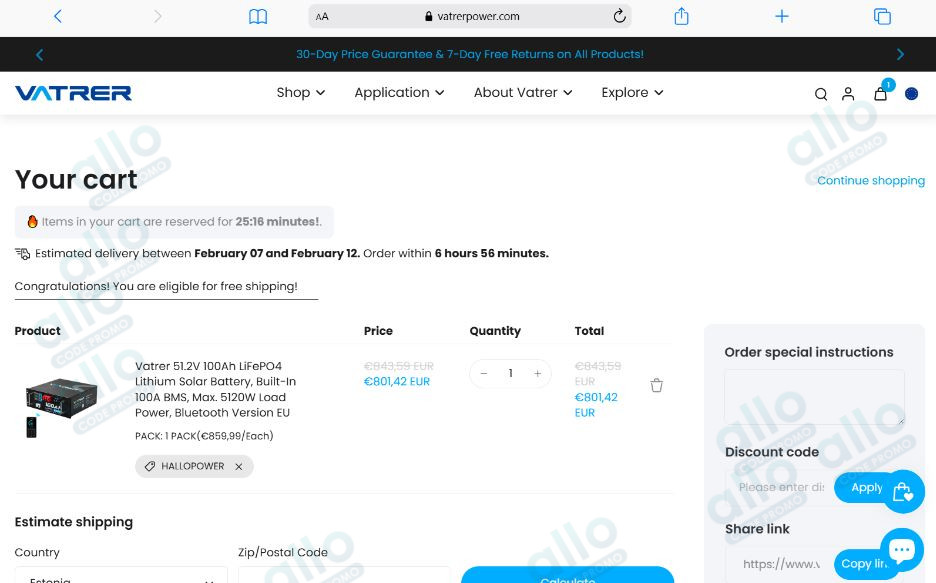Click the Order special instructions text box
The image size is (936, 583).
tap(814, 396)
